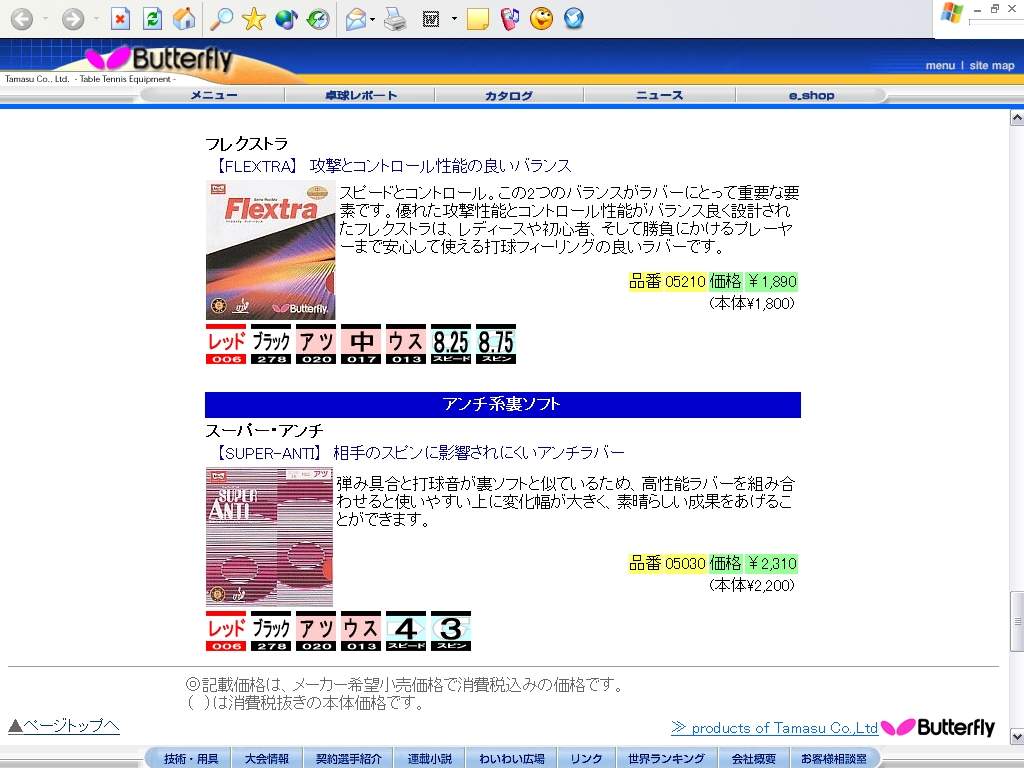Click the scrollbar up arrow
1024x768 pixels.
click(1017, 118)
